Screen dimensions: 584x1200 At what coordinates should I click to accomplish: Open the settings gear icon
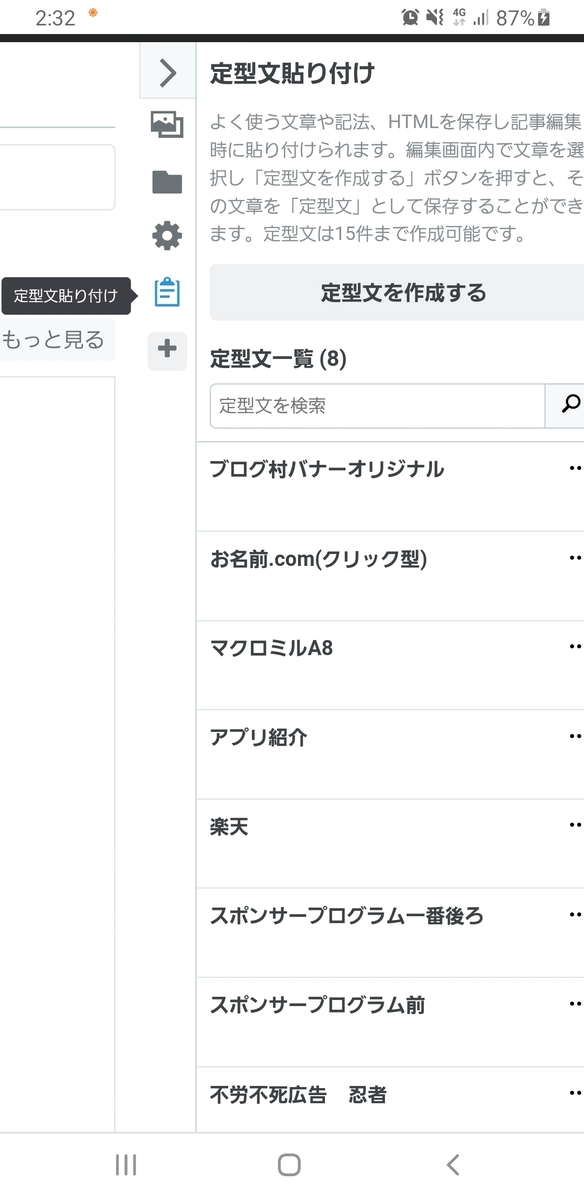(x=167, y=235)
